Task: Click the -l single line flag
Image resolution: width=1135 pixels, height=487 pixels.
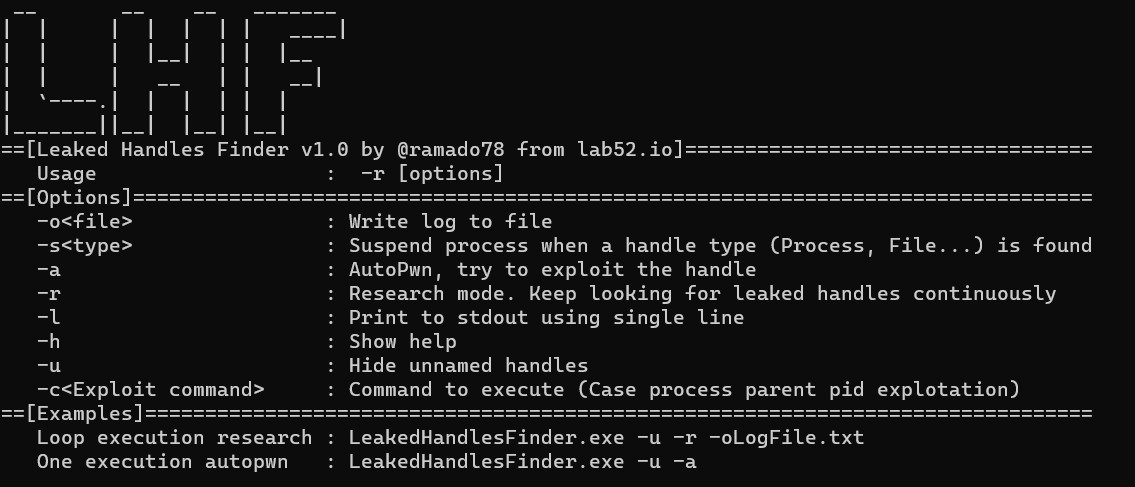Action: pos(48,318)
